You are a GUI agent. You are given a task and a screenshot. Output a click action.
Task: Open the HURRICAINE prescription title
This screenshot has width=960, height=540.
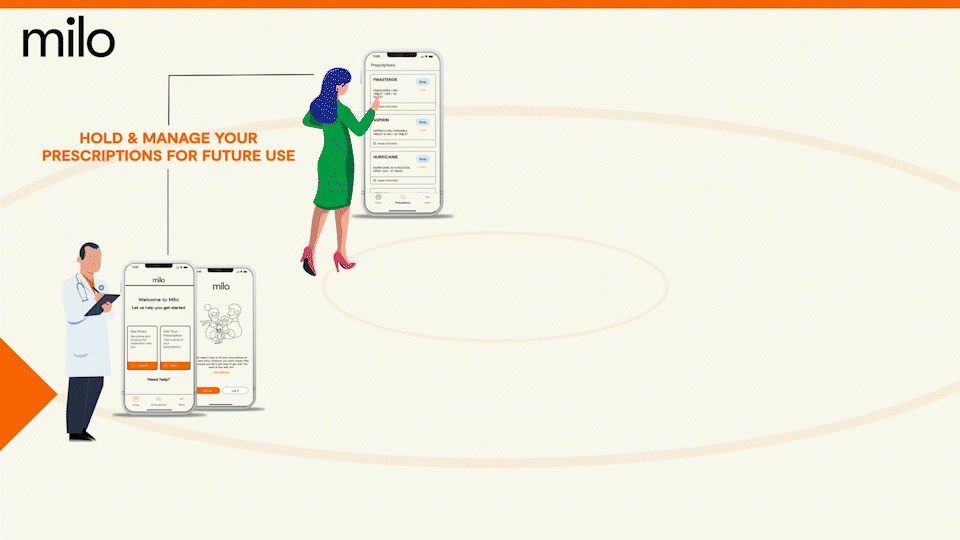(x=386, y=157)
